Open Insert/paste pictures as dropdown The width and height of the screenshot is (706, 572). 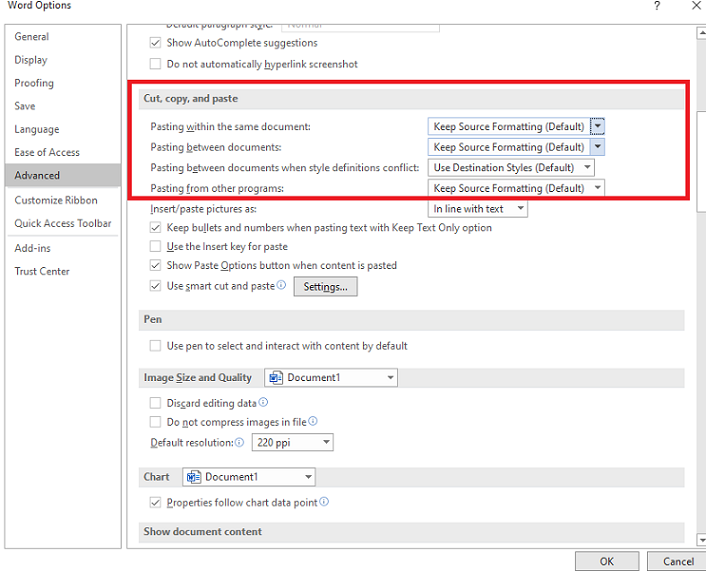477,209
